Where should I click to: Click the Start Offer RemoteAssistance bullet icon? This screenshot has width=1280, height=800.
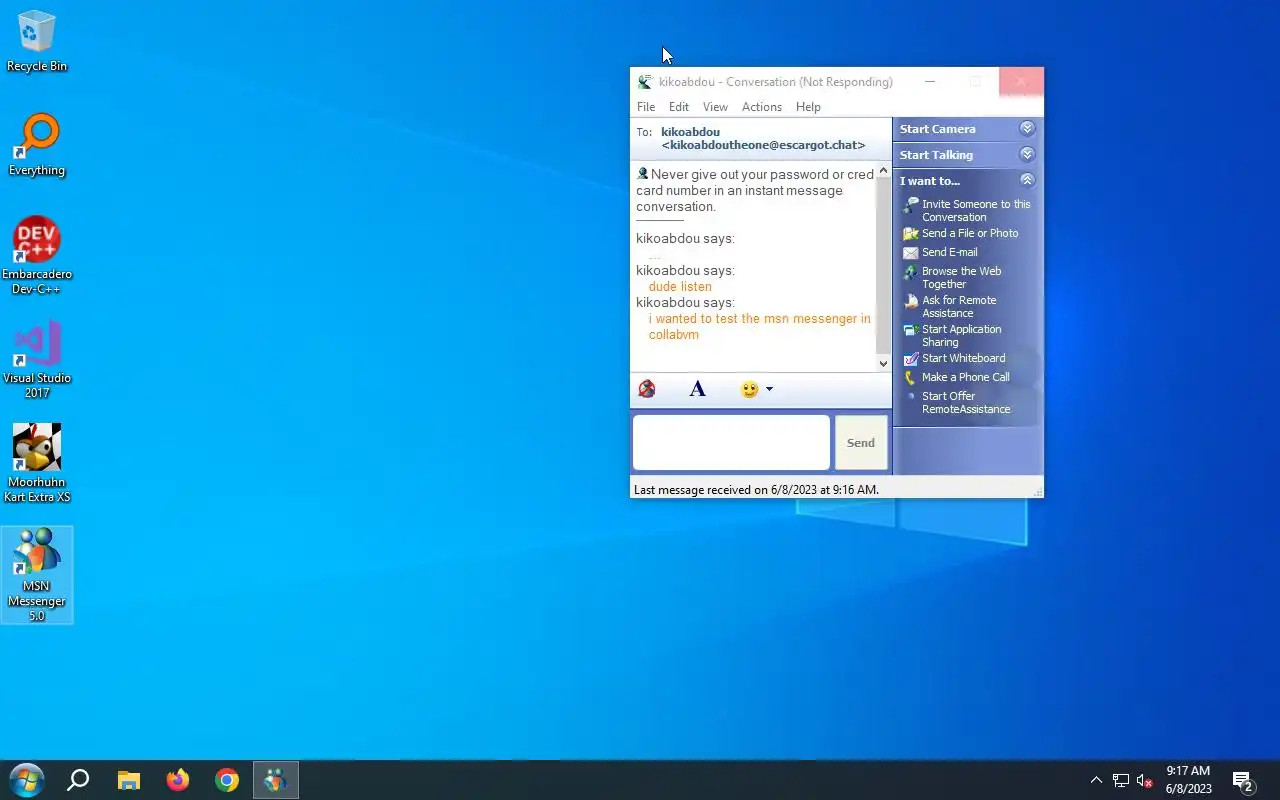[x=910, y=396]
